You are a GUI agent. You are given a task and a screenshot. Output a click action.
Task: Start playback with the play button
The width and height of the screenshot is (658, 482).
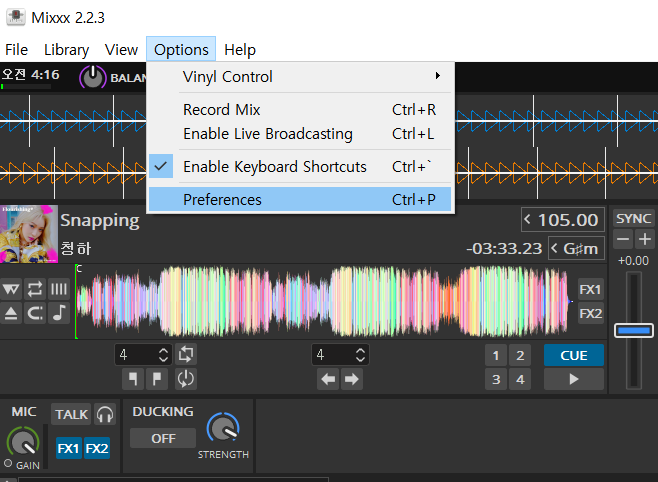click(x=574, y=379)
